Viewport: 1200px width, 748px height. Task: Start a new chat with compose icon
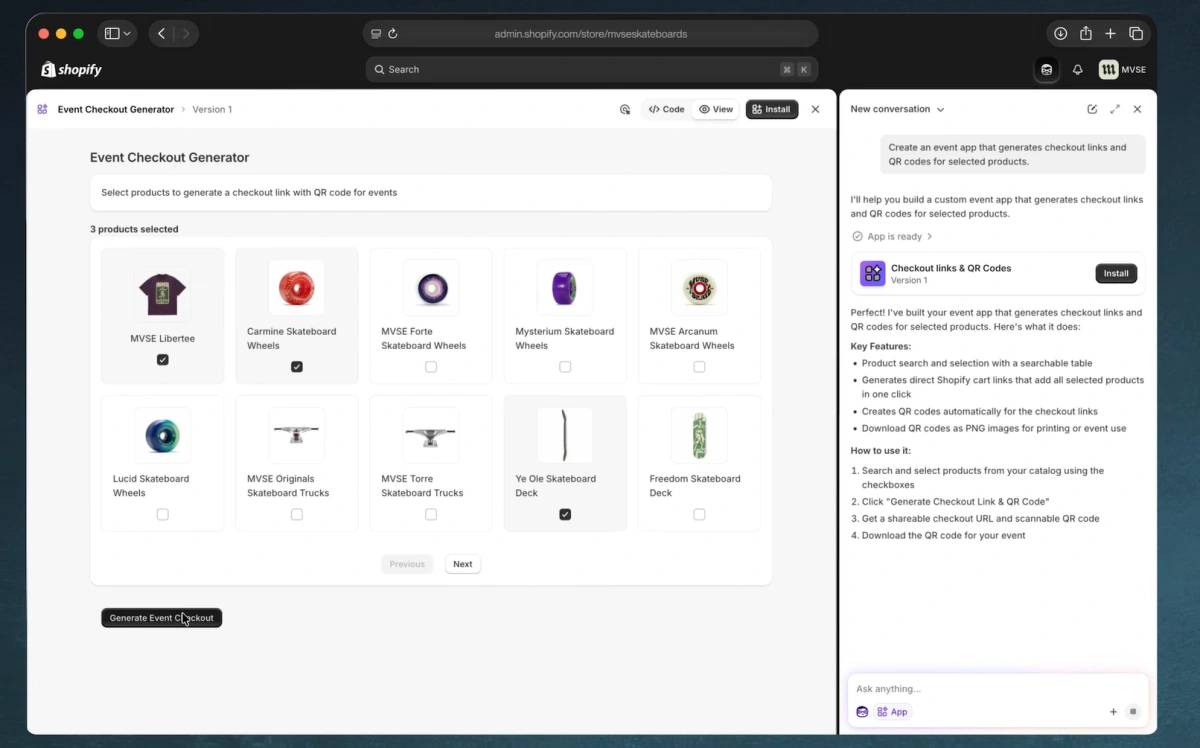pyautogui.click(x=1092, y=109)
